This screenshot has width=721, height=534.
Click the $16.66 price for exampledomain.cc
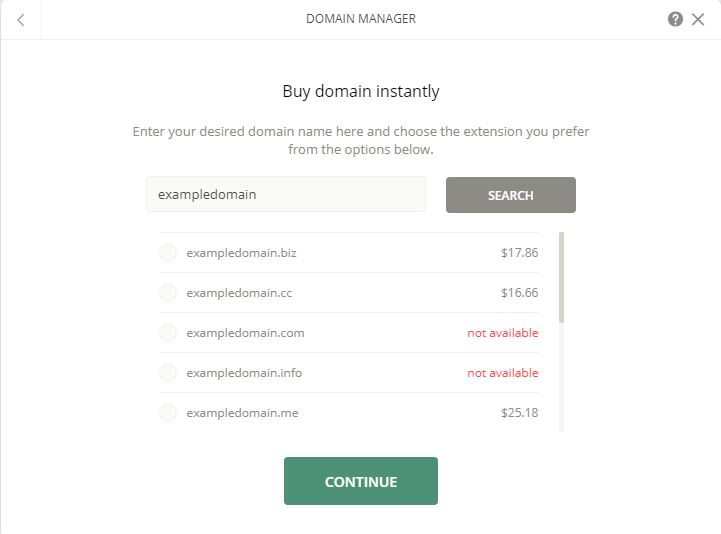[x=520, y=293]
